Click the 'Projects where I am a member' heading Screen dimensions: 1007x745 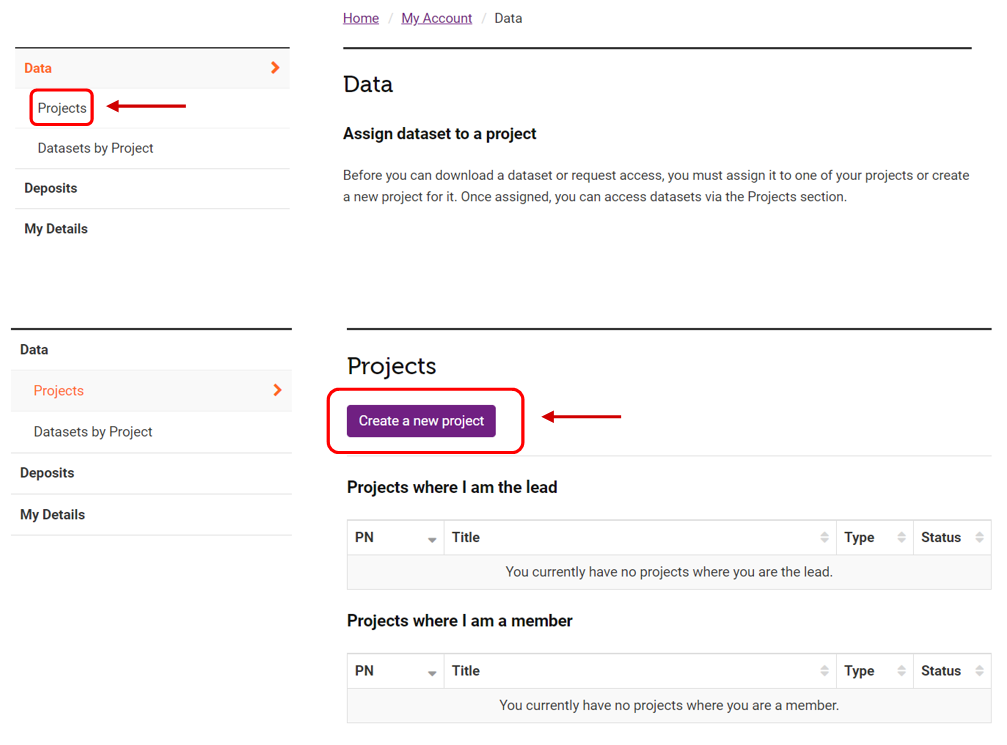coord(460,621)
